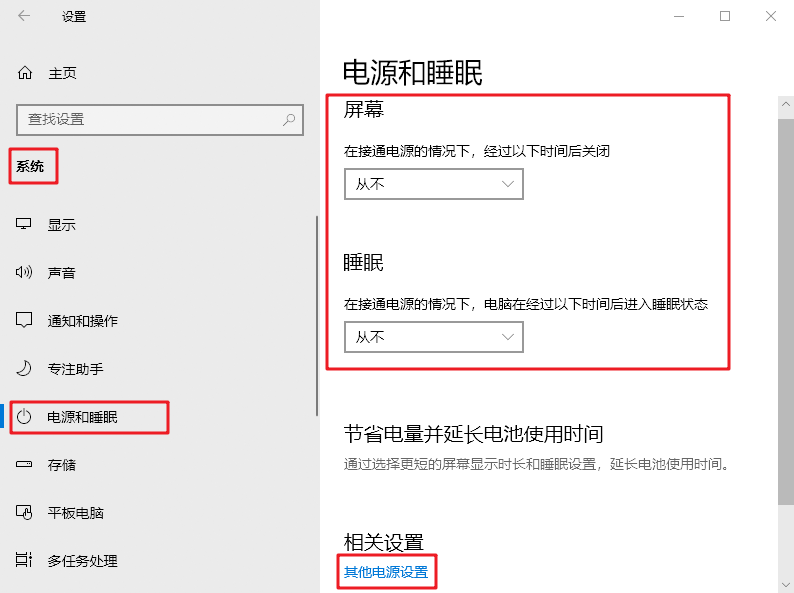Open 声音 settings page
The height and width of the screenshot is (593, 794).
point(62,273)
